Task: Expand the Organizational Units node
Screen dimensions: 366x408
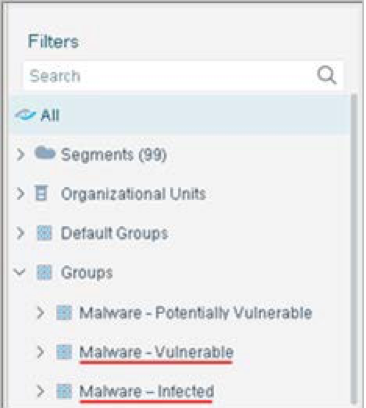Action: 21,194
